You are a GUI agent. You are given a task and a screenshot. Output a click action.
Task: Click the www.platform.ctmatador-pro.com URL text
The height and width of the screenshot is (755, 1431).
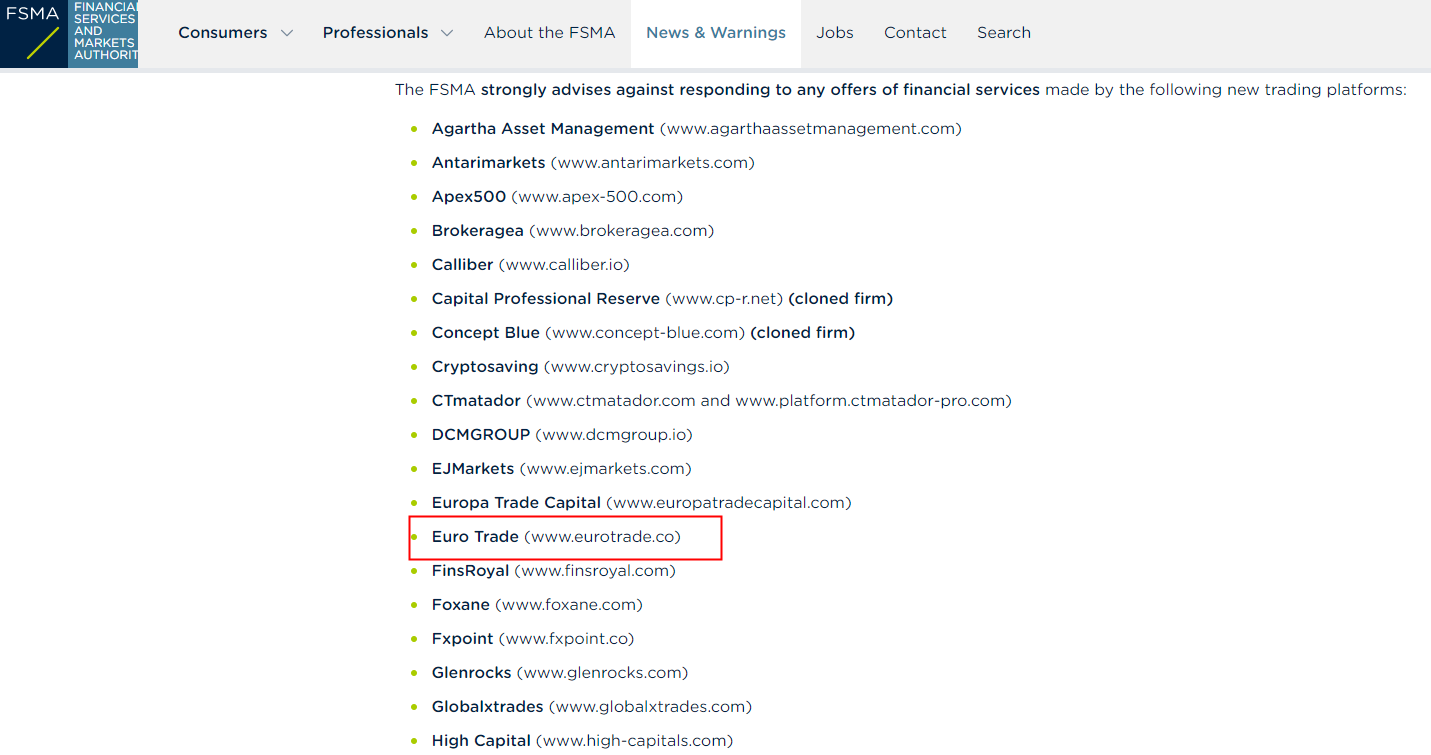pos(870,401)
